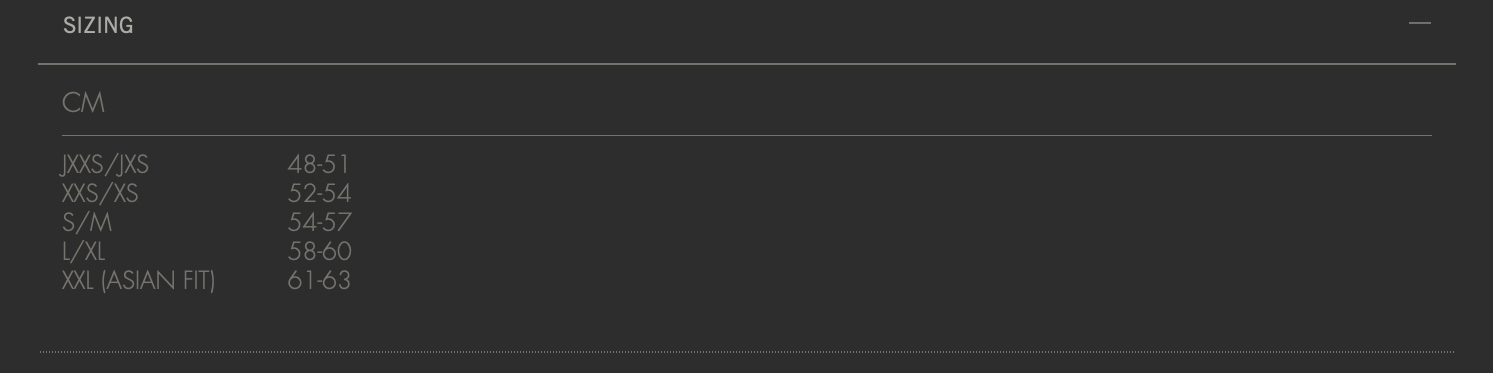
Task: Select the CM unit tab
Action: click(83, 103)
